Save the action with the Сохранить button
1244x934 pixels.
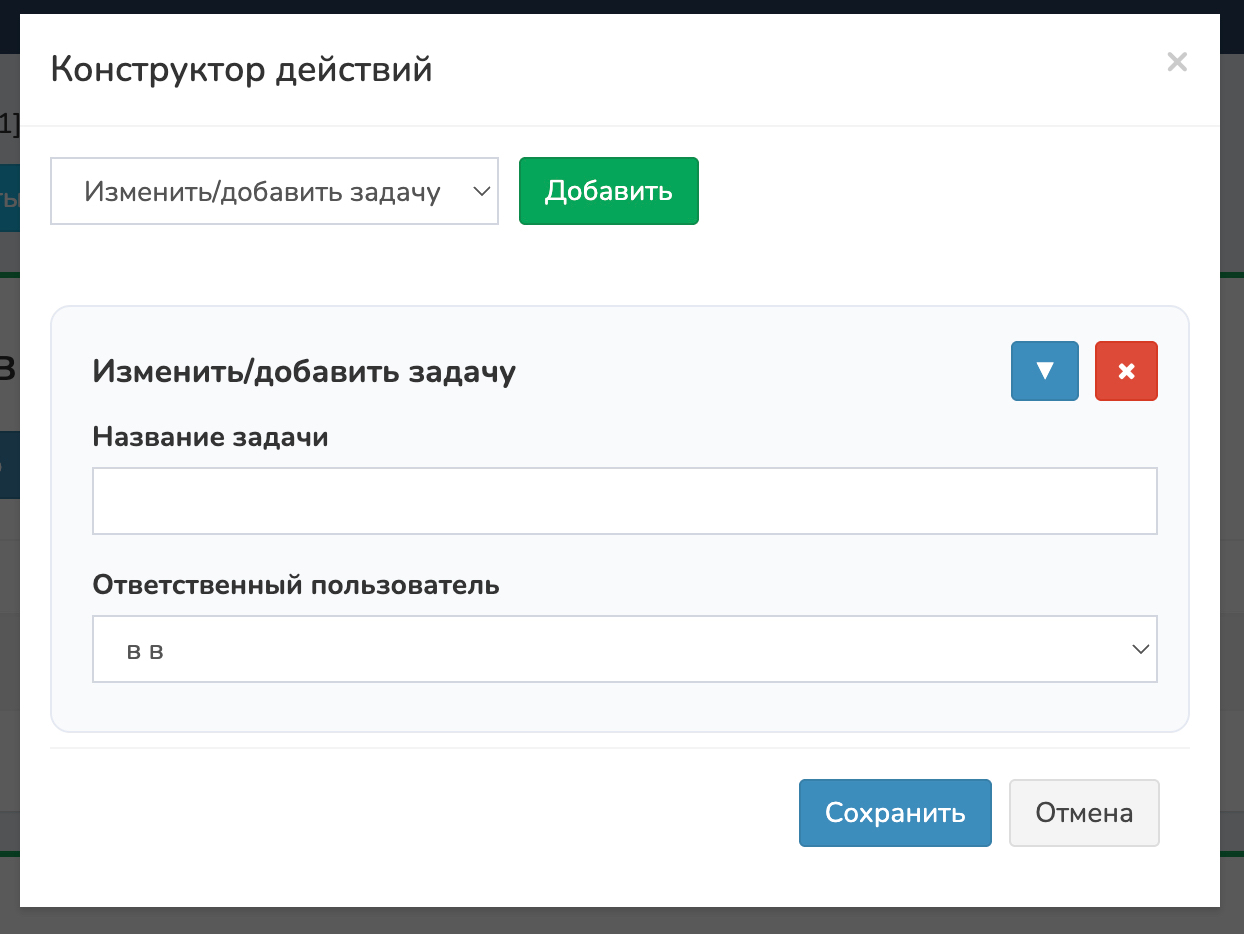(x=895, y=813)
